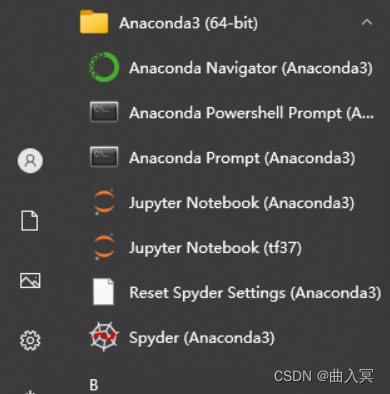Open the user account avatar in sidebar
The image size is (390, 394).
30,160
